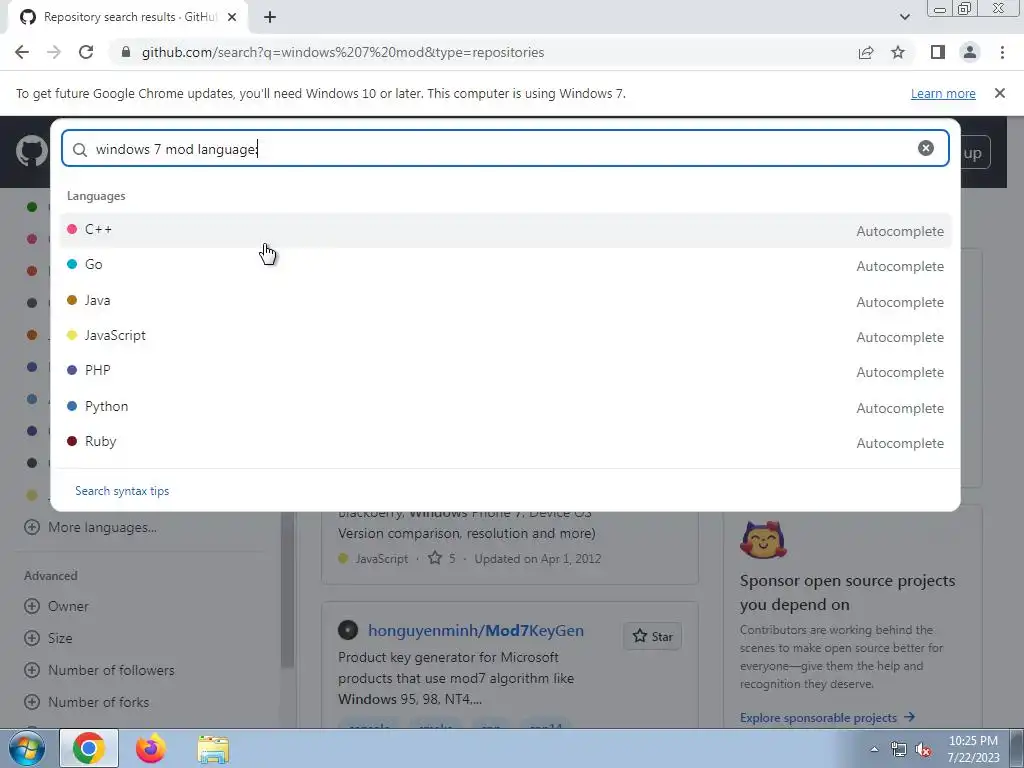The height and width of the screenshot is (768, 1024).
Task: Click the muted volume tray icon
Action: pyautogui.click(x=923, y=750)
